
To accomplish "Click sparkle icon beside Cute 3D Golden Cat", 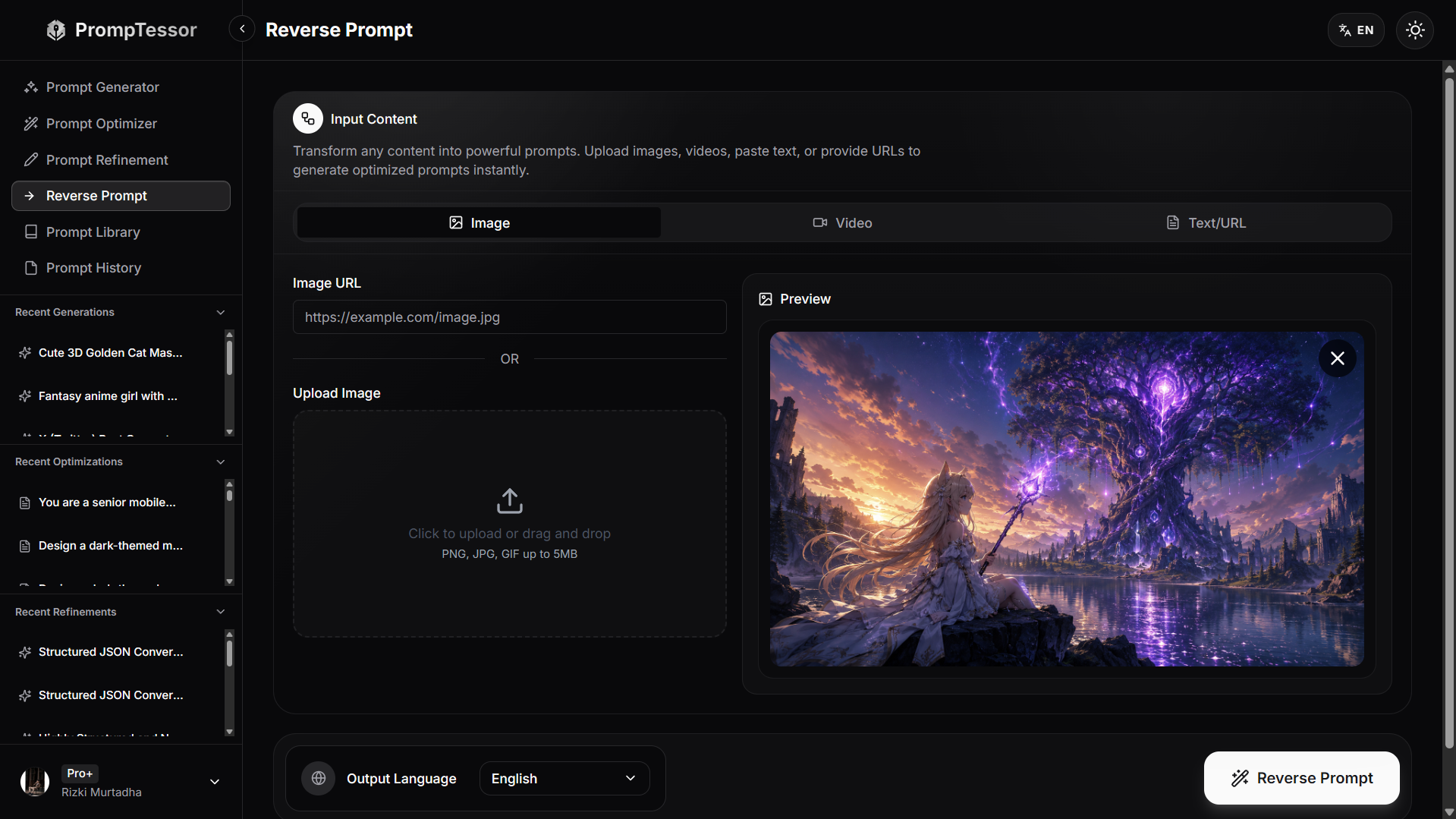I will pyautogui.click(x=25, y=353).
